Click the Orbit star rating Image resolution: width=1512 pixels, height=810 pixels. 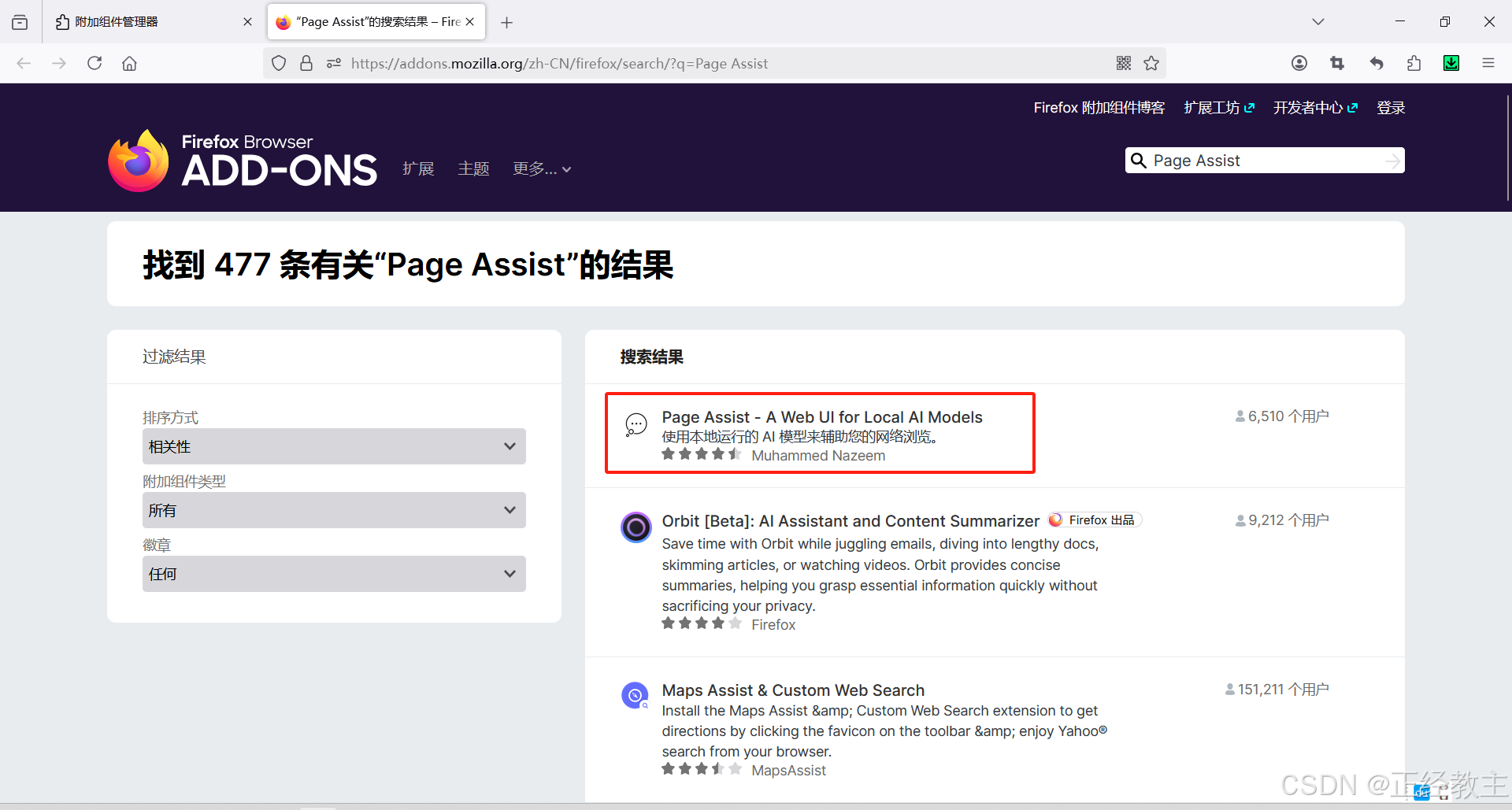point(702,623)
